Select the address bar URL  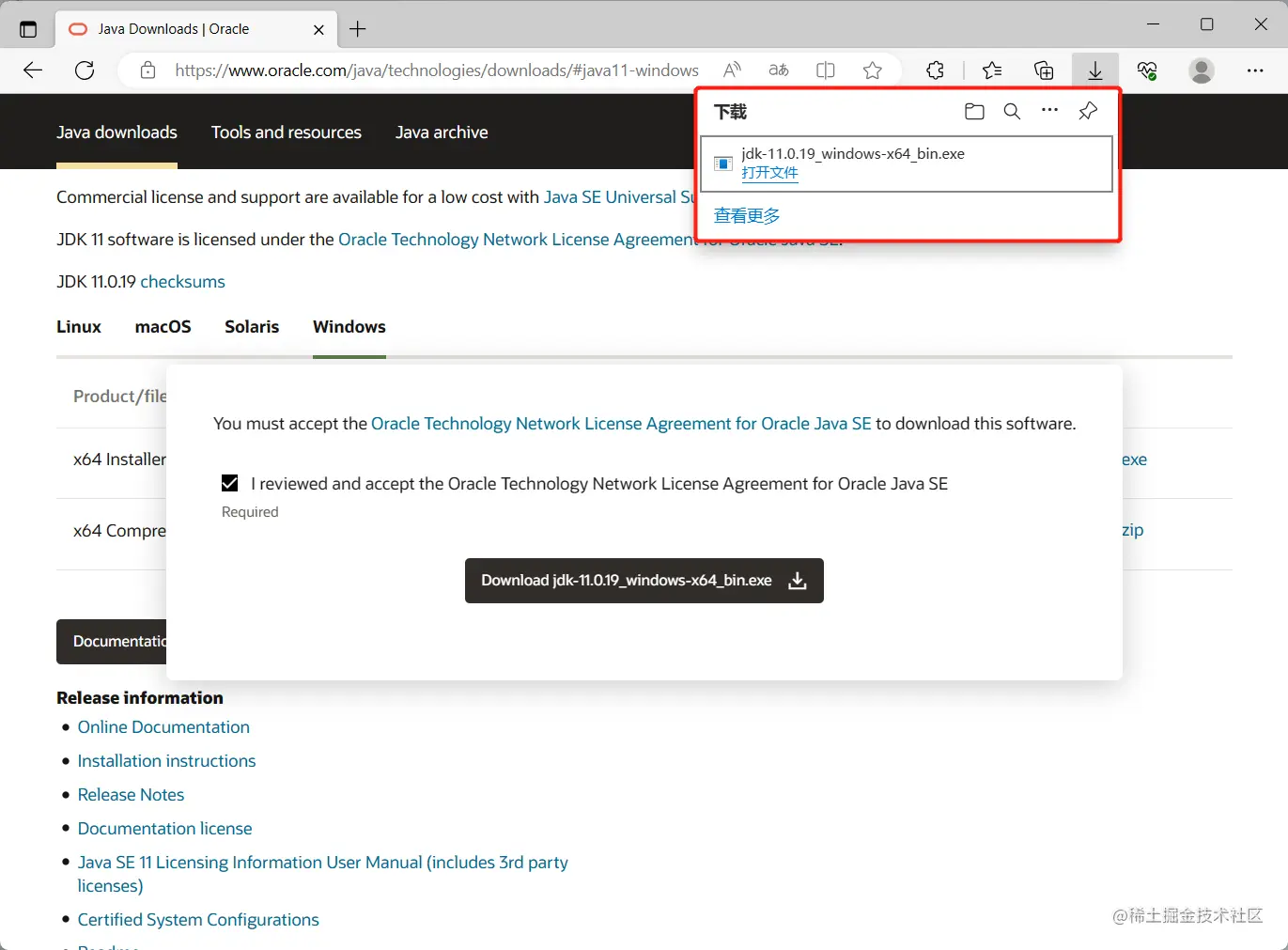[437, 70]
